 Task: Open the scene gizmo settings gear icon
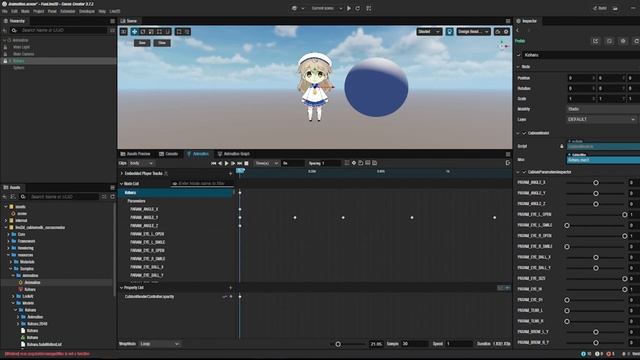point(506,31)
